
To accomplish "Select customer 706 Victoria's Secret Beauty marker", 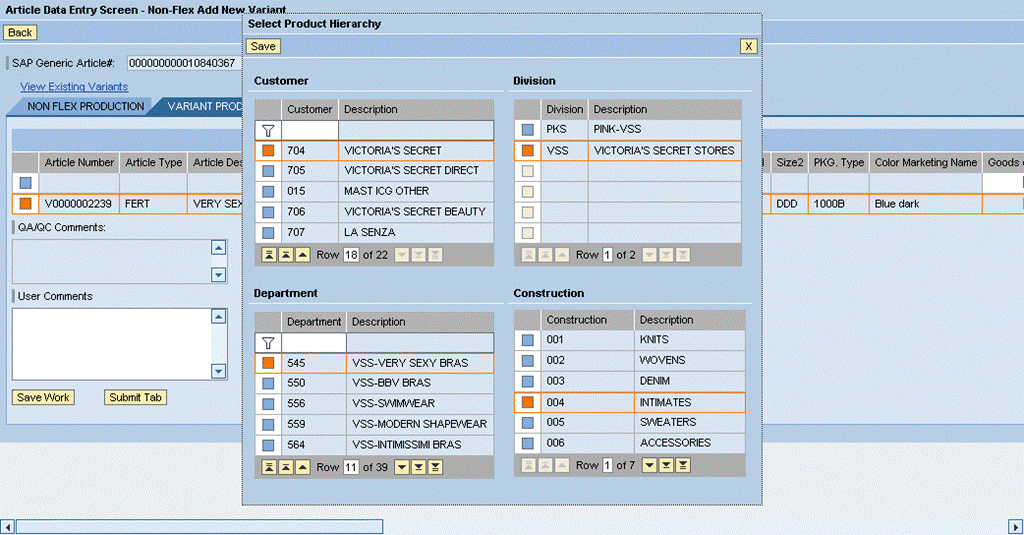I will click(268, 212).
